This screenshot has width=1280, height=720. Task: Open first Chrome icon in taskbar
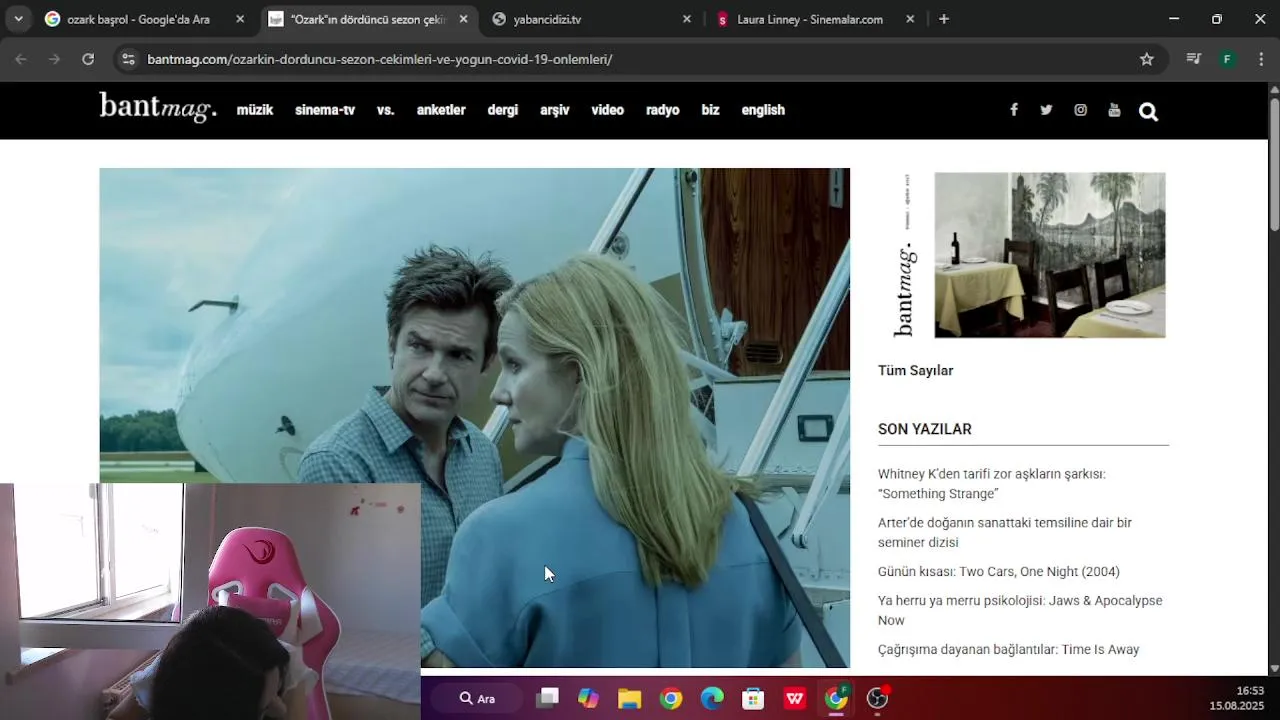pos(671,698)
